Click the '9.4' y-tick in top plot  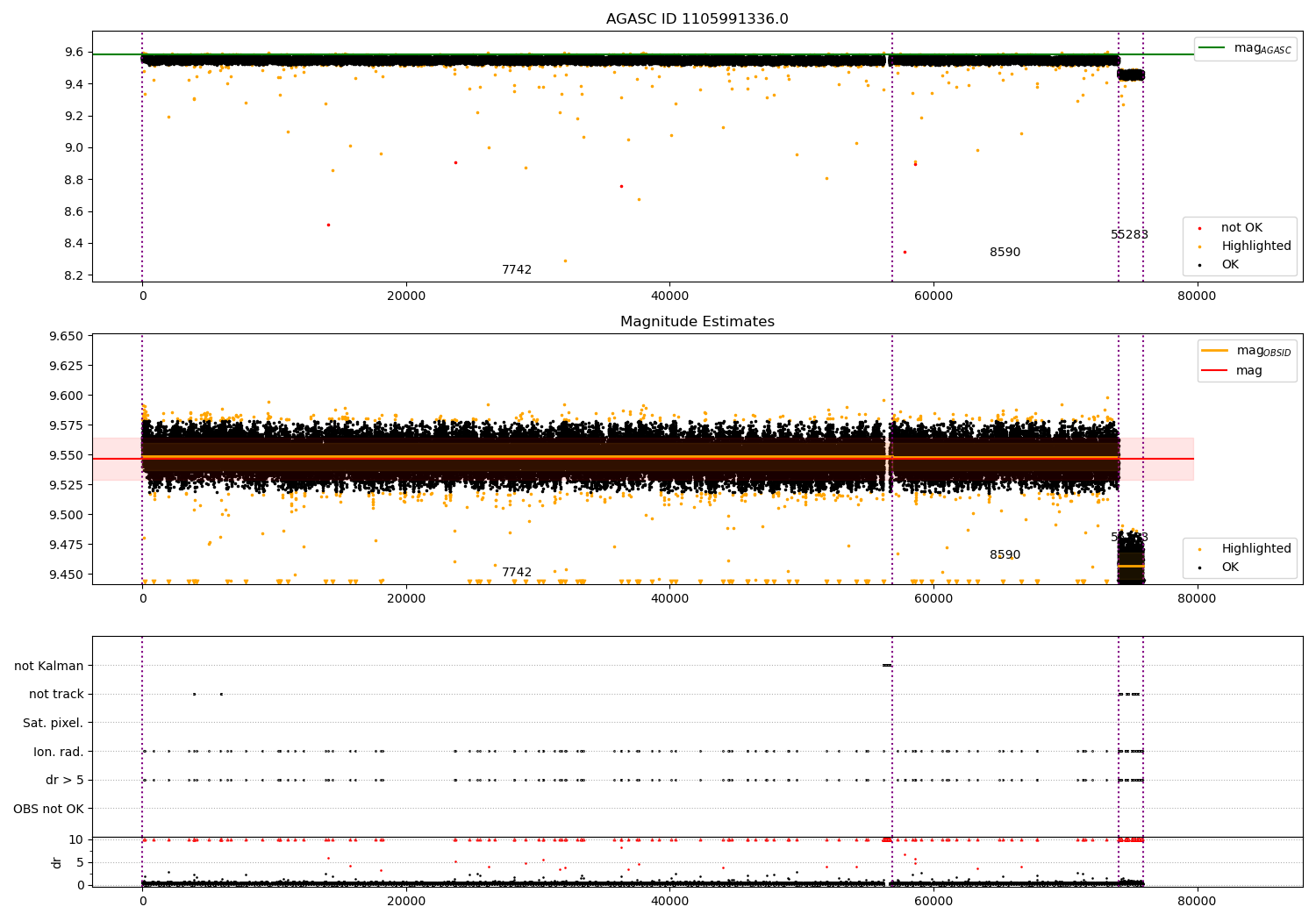pos(74,84)
